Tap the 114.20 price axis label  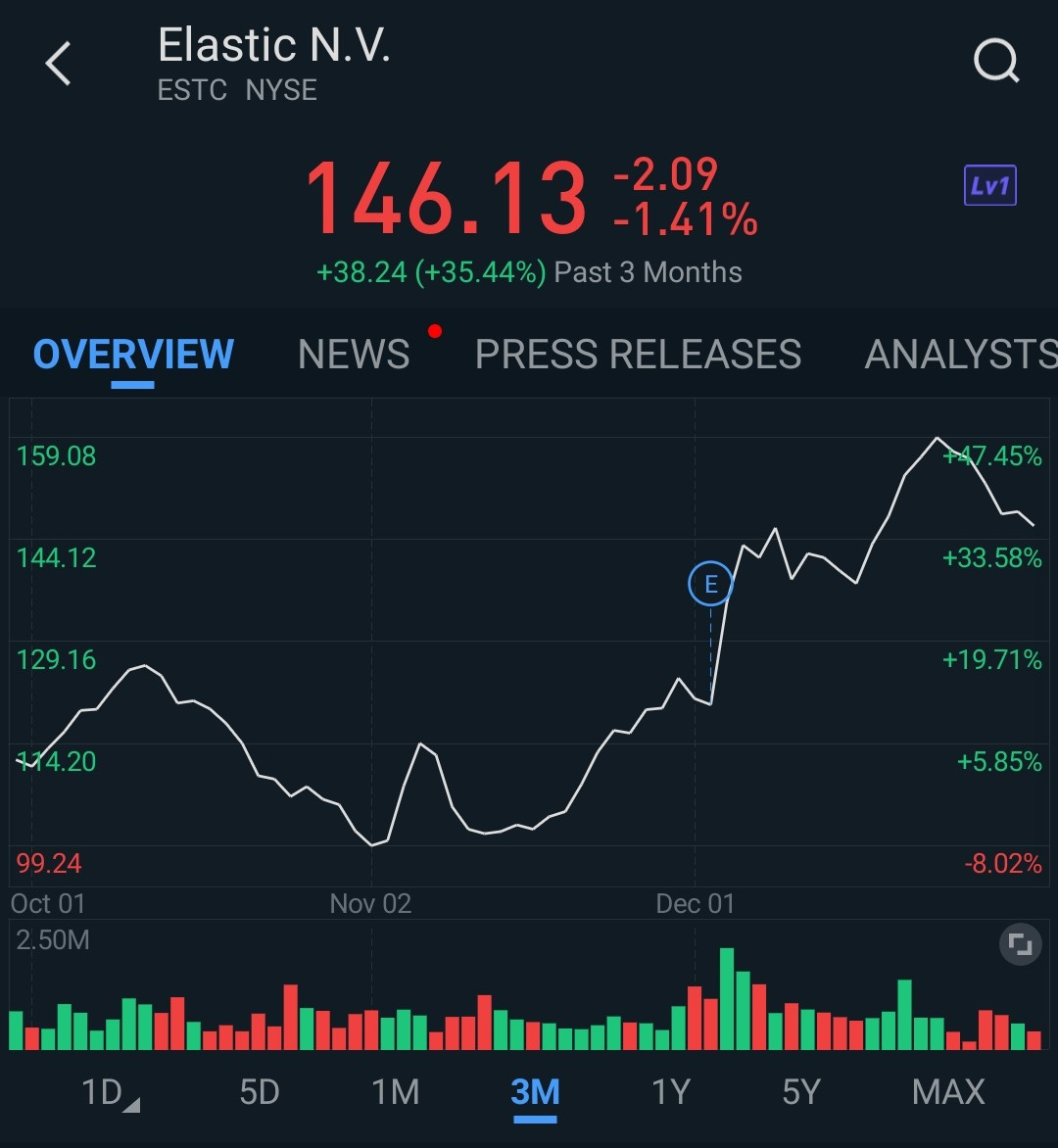(x=57, y=761)
